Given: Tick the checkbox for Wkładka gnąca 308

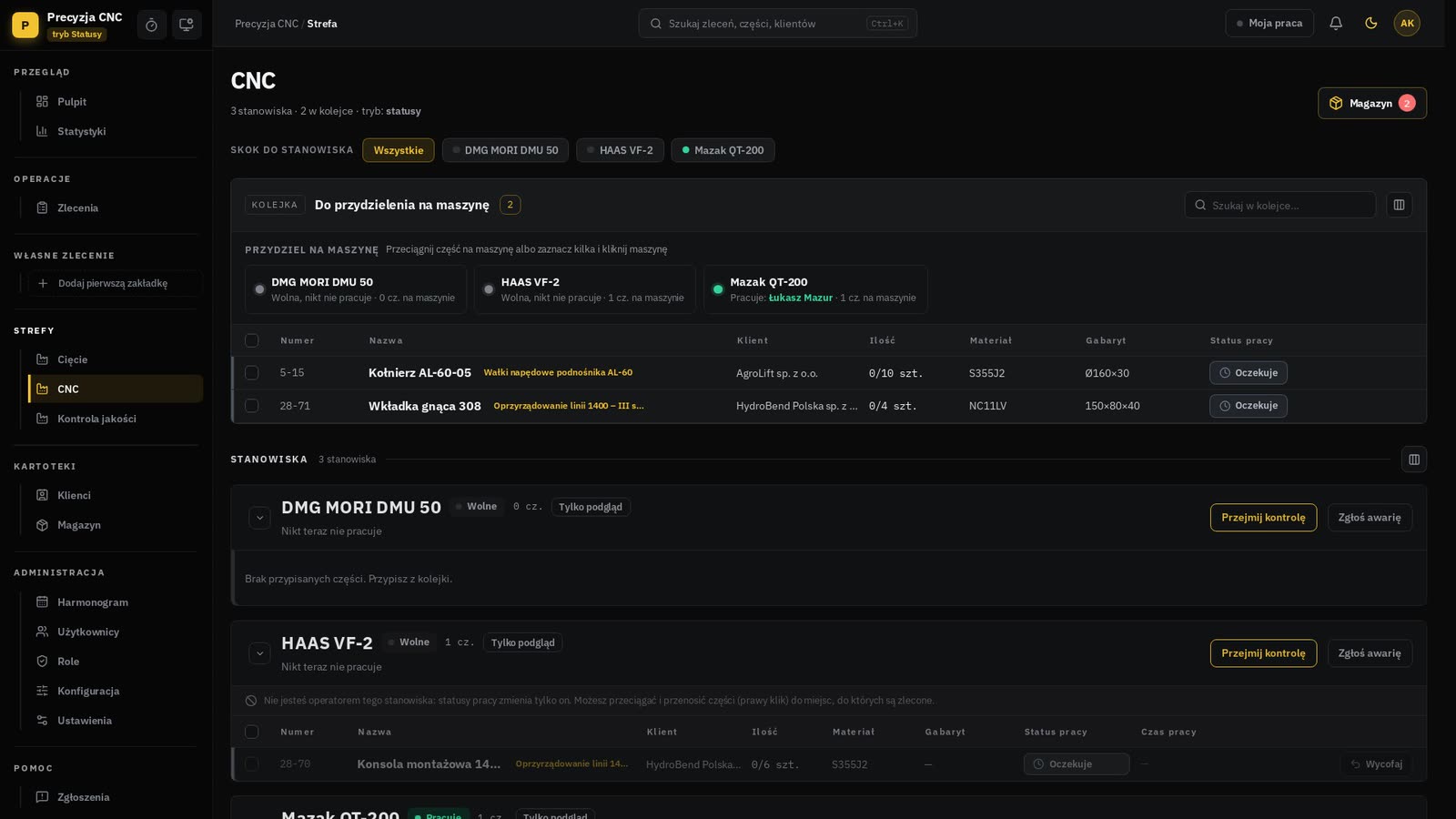Looking at the screenshot, I should [252, 406].
